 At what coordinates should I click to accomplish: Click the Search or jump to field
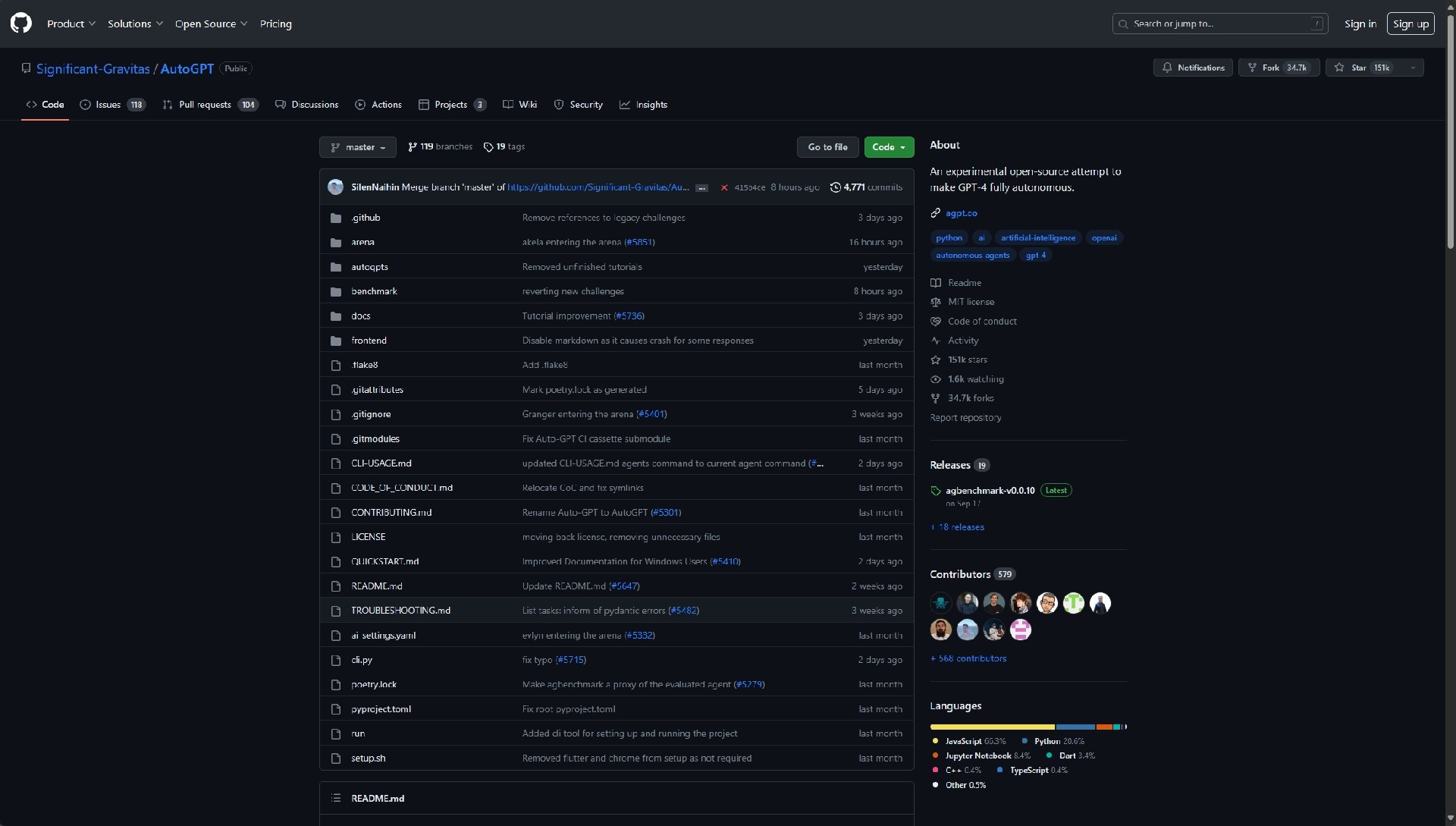(1219, 24)
